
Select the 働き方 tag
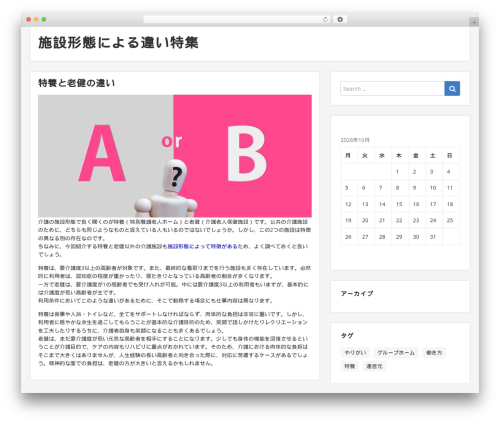pos(434,353)
